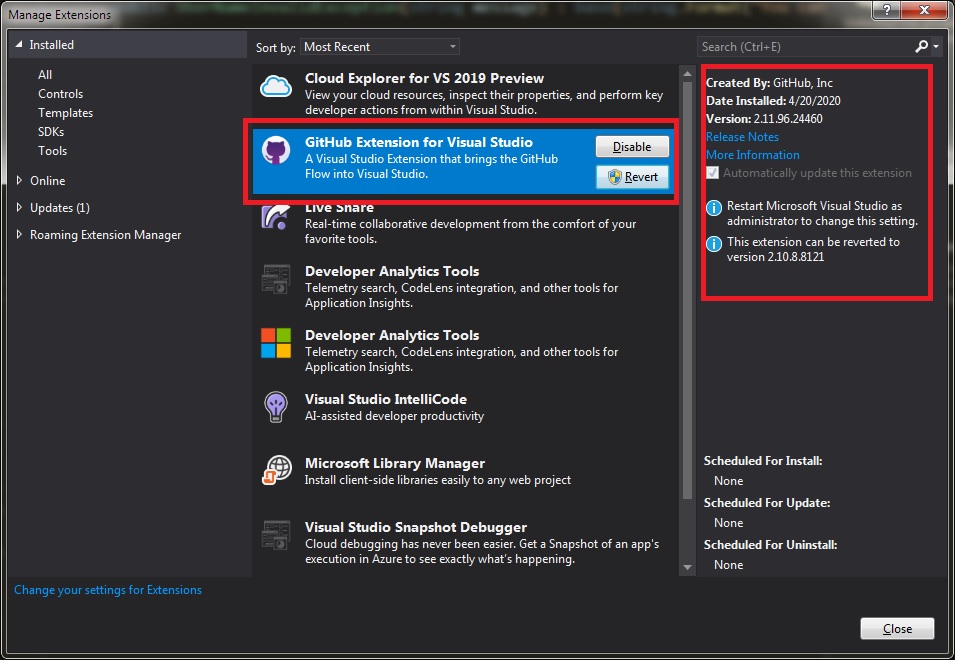Close the Manage Extensions dialog with Close button
The width and height of the screenshot is (955, 660).
pyautogui.click(x=897, y=629)
